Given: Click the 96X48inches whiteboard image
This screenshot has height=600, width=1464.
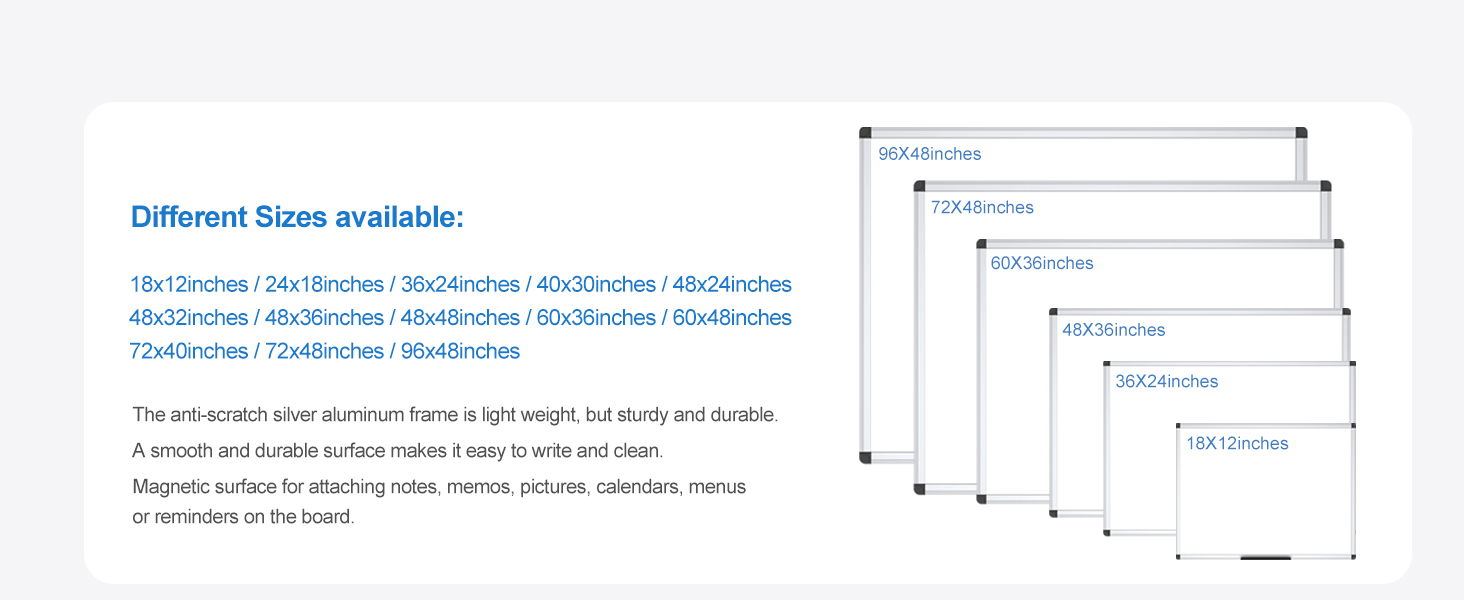Looking at the screenshot, I should tap(887, 300).
